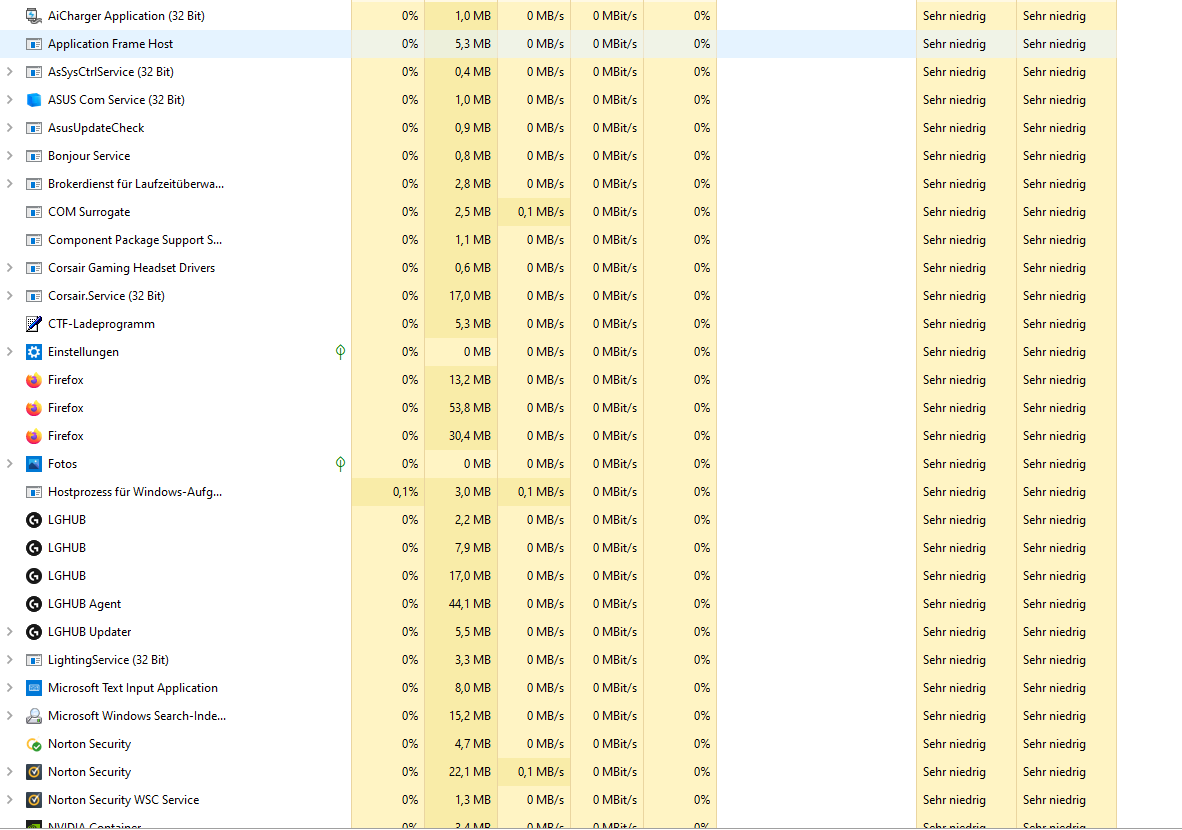
Task: Expand the LGHUB Updater row
Action: [x=9, y=632]
